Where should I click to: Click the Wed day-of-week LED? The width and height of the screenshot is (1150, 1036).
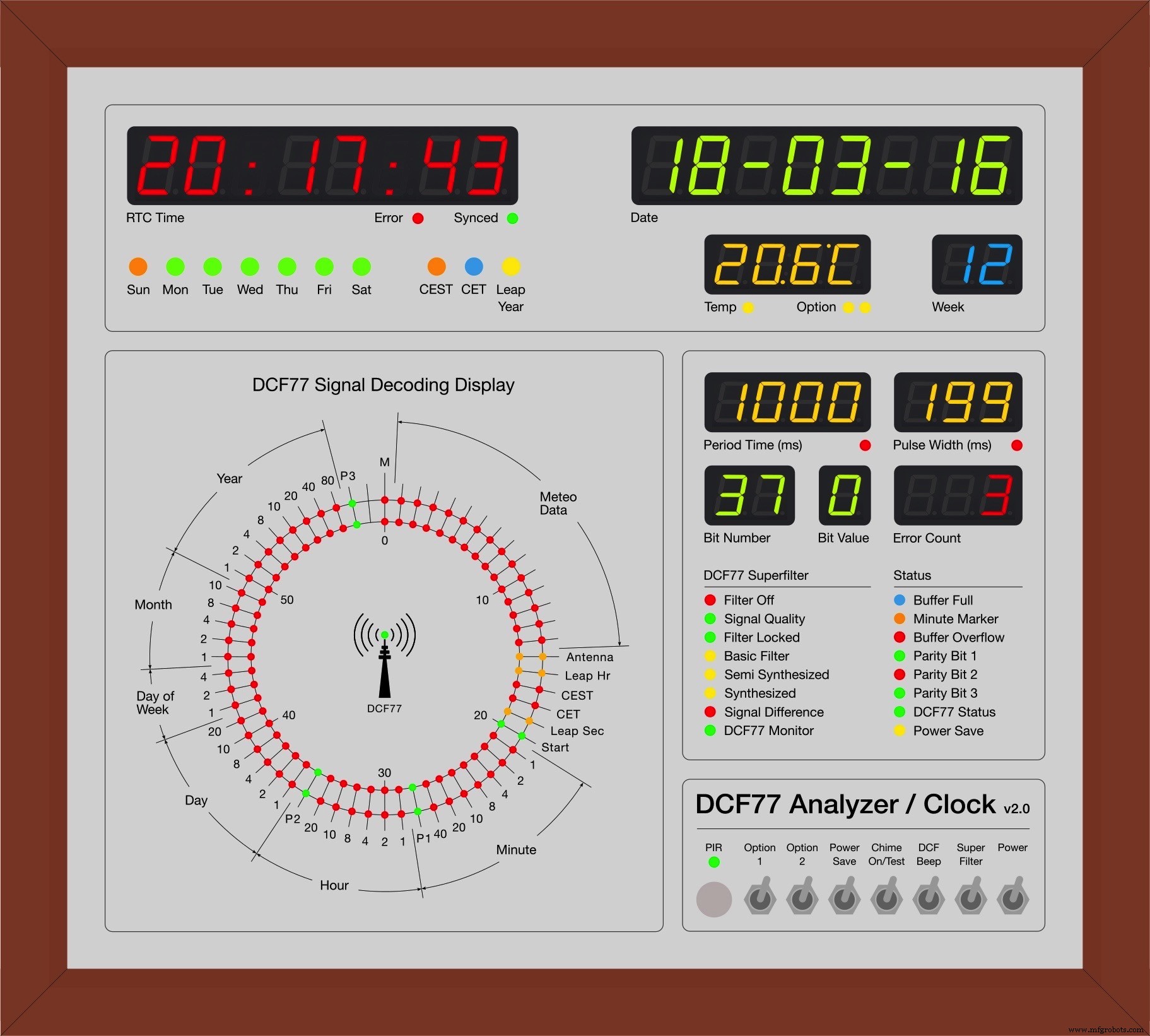pos(250,266)
